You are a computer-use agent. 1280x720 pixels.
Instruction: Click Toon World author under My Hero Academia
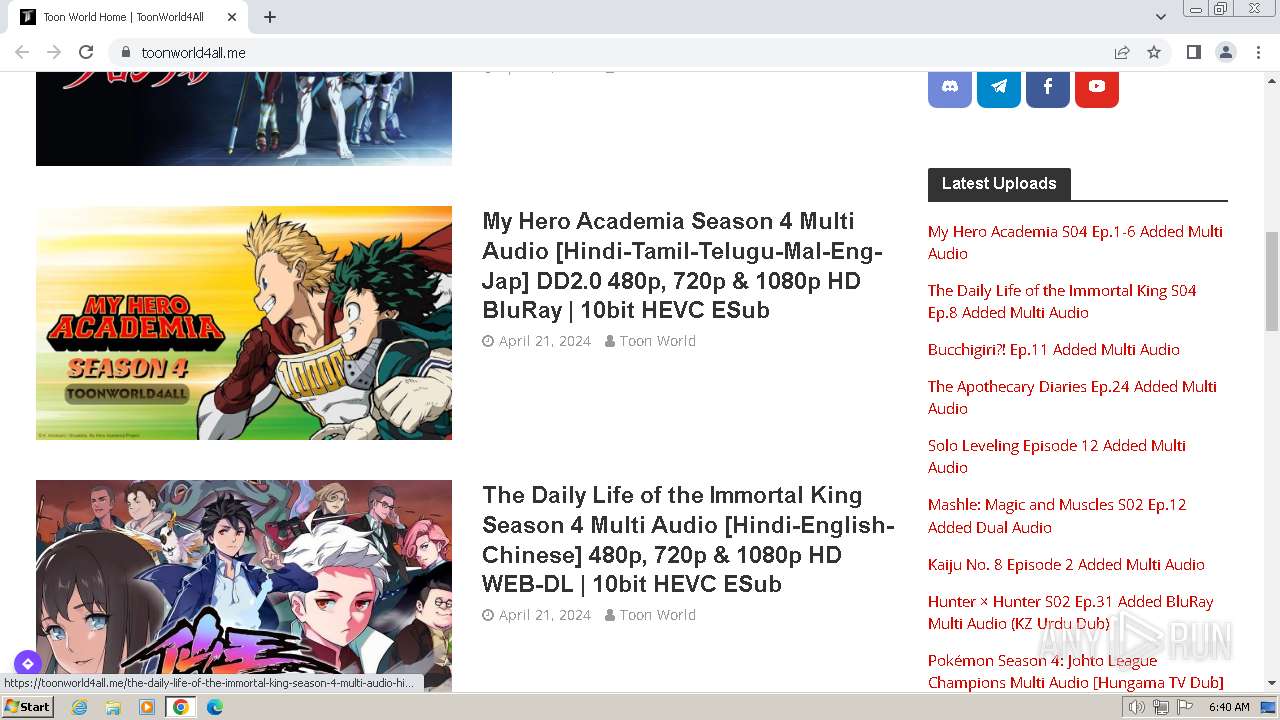tap(657, 341)
